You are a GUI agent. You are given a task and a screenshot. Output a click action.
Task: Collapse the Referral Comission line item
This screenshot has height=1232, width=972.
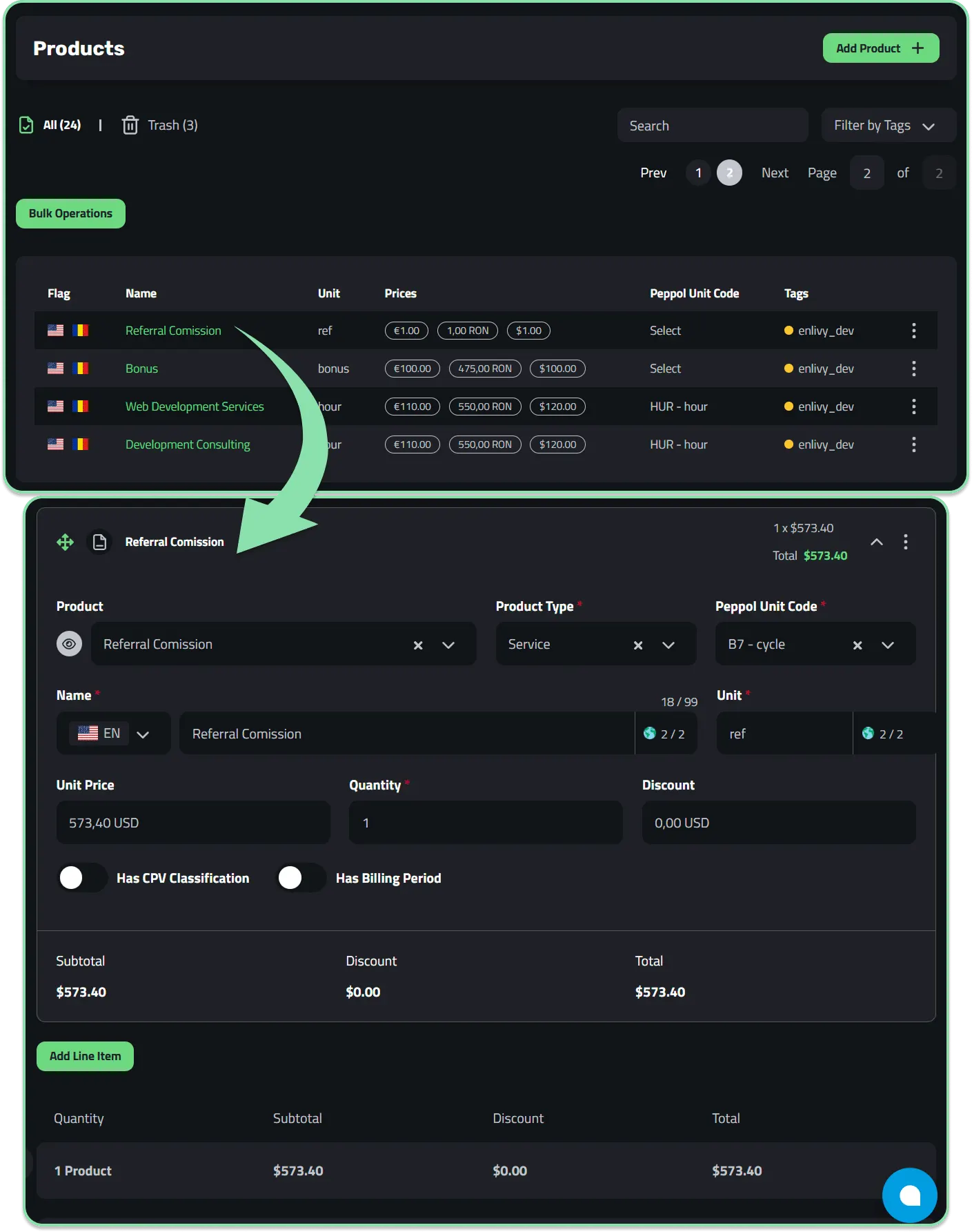[x=876, y=542]
